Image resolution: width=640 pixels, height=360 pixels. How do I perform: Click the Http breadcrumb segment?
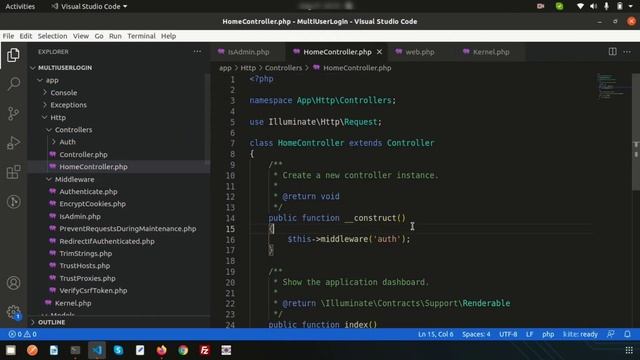click(248, 68)
